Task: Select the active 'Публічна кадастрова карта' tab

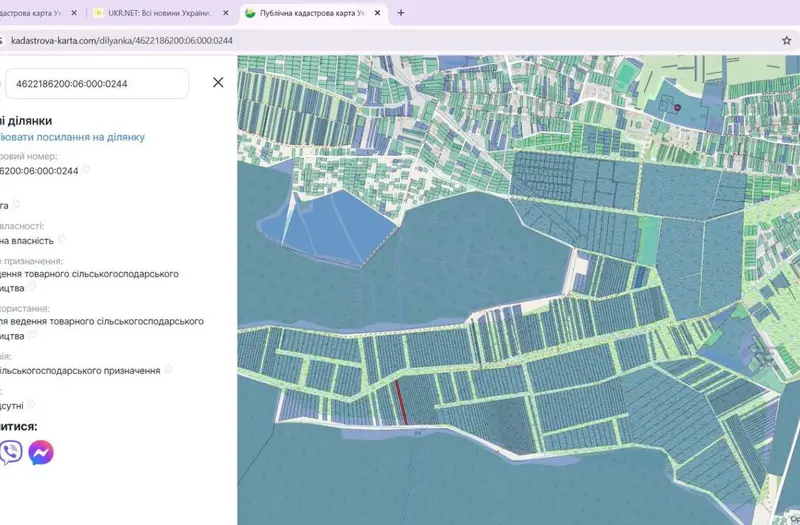Action: pyautogui.click(x=314, y=13)
